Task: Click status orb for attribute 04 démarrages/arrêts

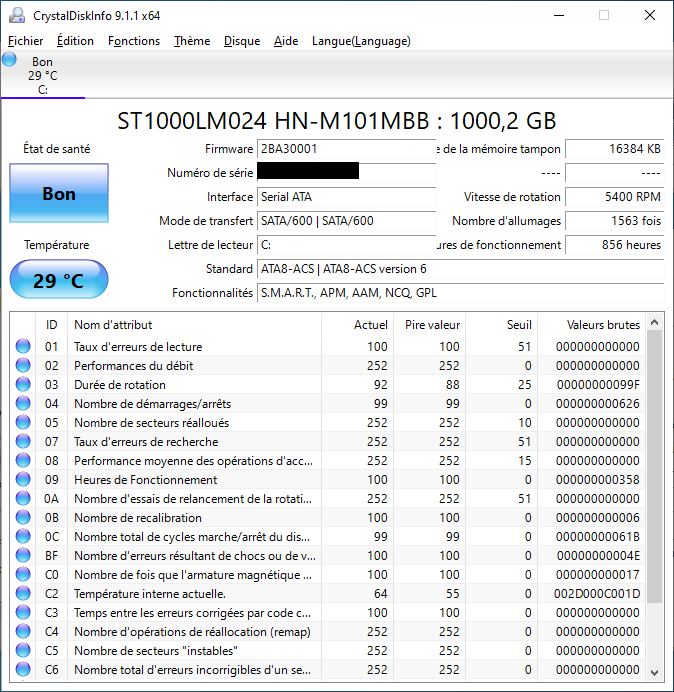Action: point(23,403)
